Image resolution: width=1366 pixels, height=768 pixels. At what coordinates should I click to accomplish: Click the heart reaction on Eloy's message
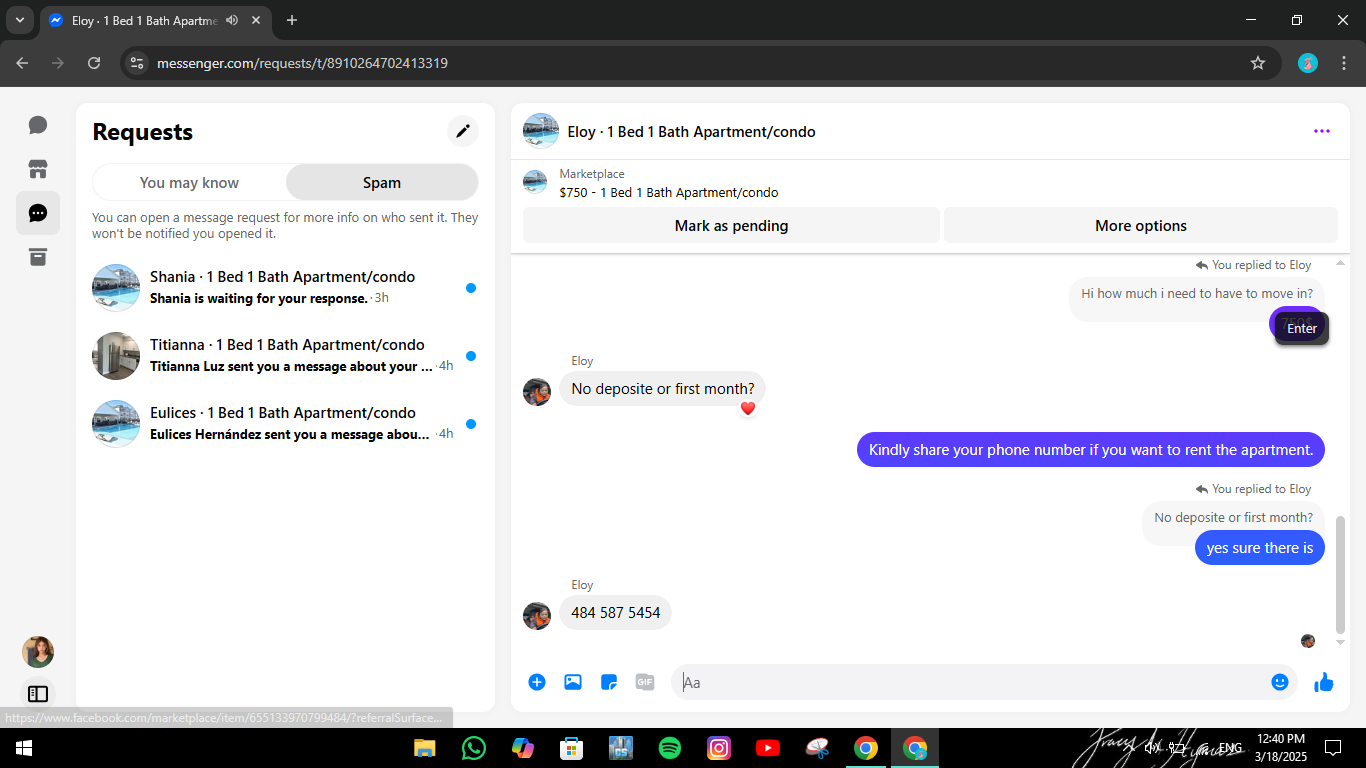tap(748, 408)
